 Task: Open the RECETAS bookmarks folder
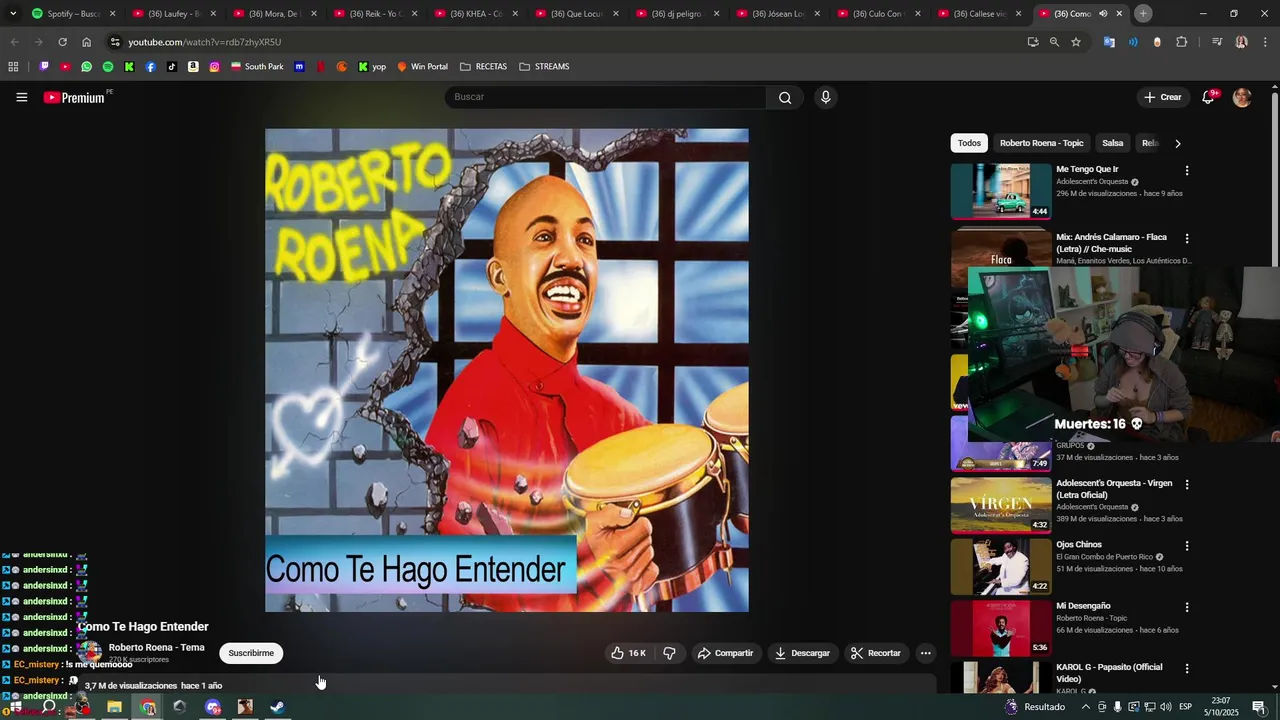click(483, 66)
